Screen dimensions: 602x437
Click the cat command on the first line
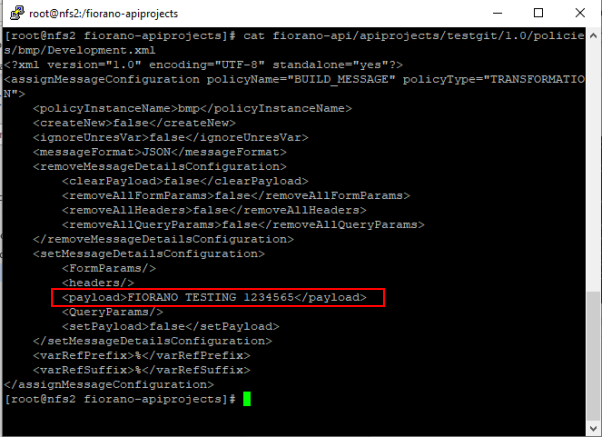254,36
